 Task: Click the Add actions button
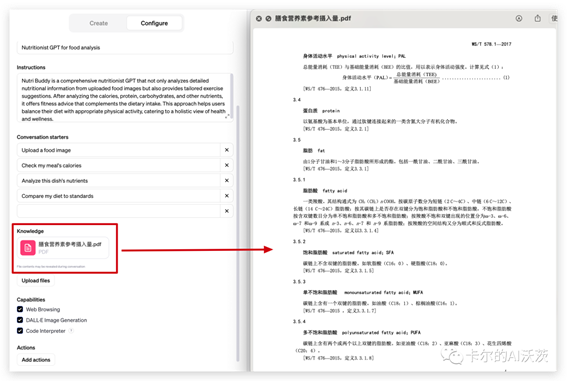[x=36, y=360]
